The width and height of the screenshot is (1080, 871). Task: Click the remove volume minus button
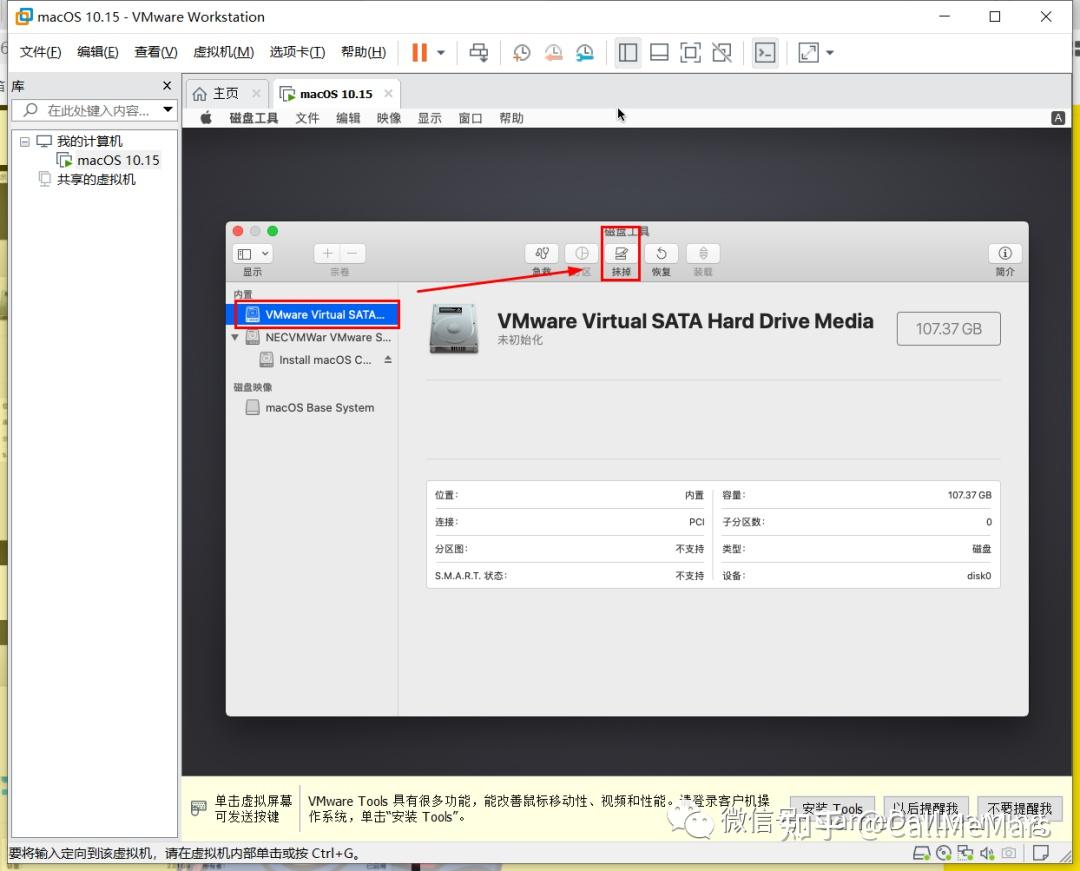click(352, 253)
